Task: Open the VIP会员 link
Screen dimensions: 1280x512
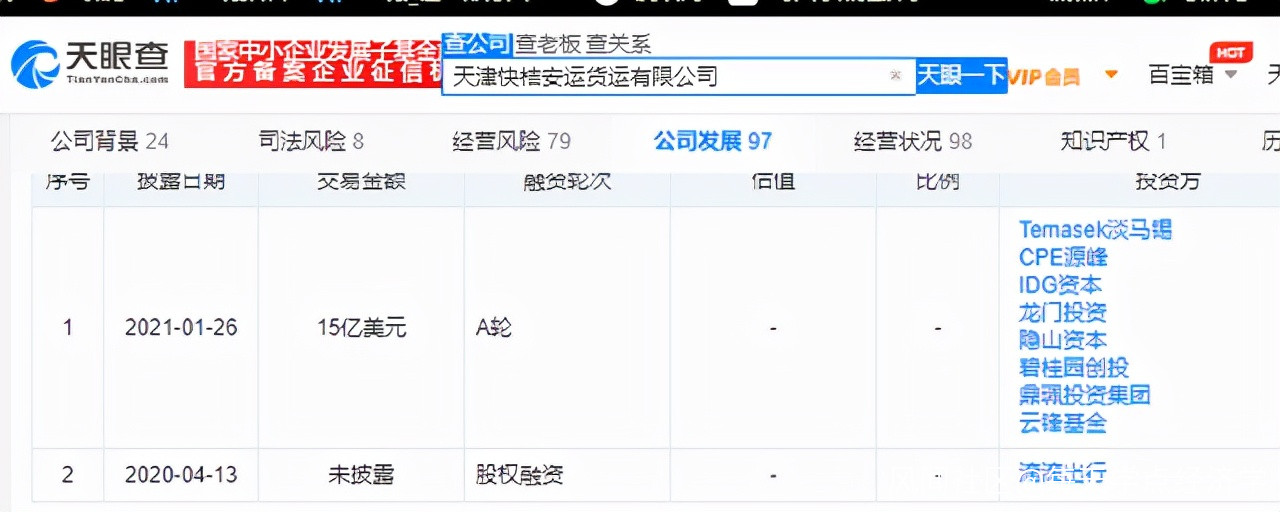Action: tap(1044, 76)
